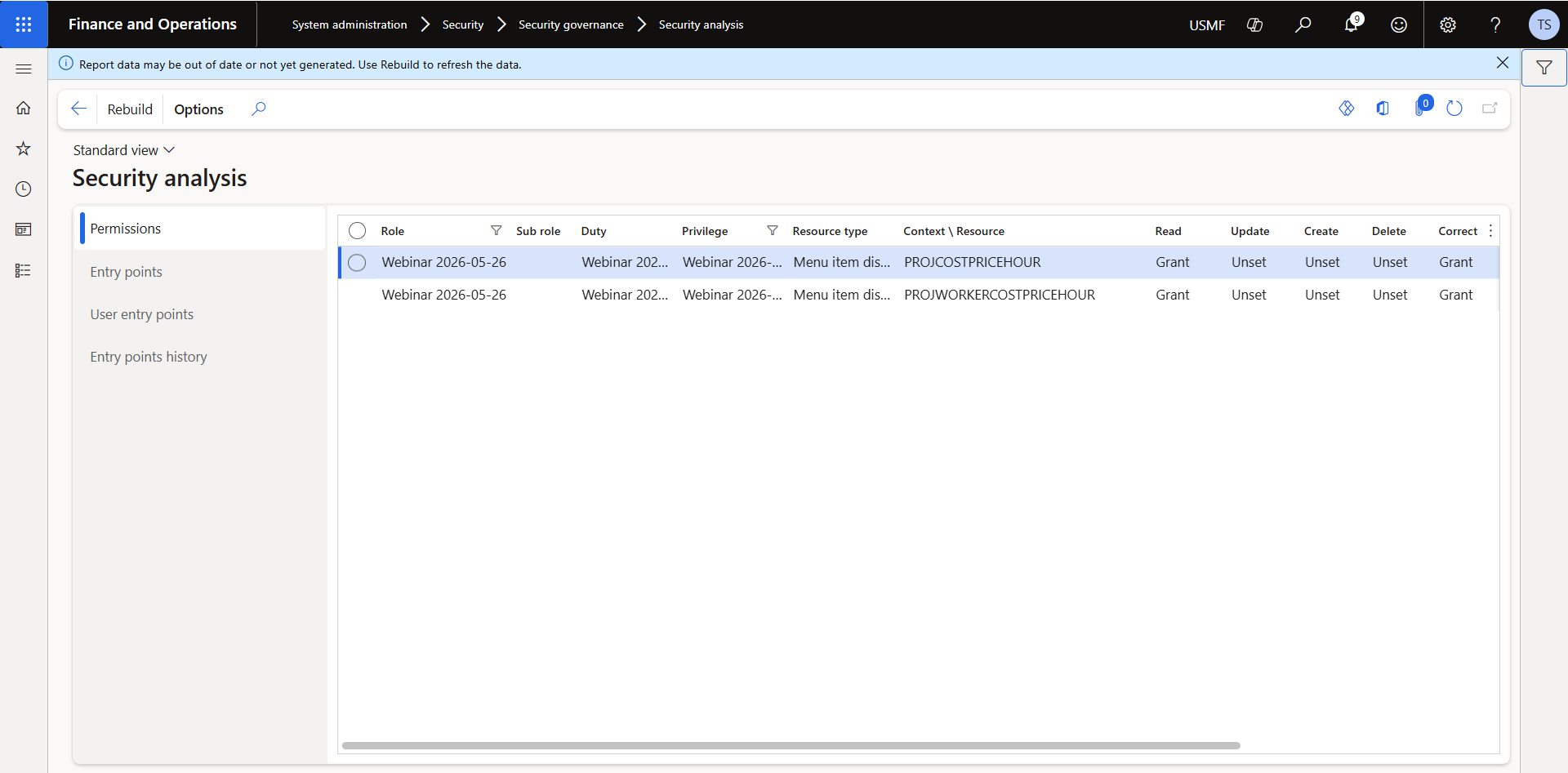Click the Rebuild button
Image resolution: width=1568 pixels, height=773 pixels.
(x=130, y=109)
